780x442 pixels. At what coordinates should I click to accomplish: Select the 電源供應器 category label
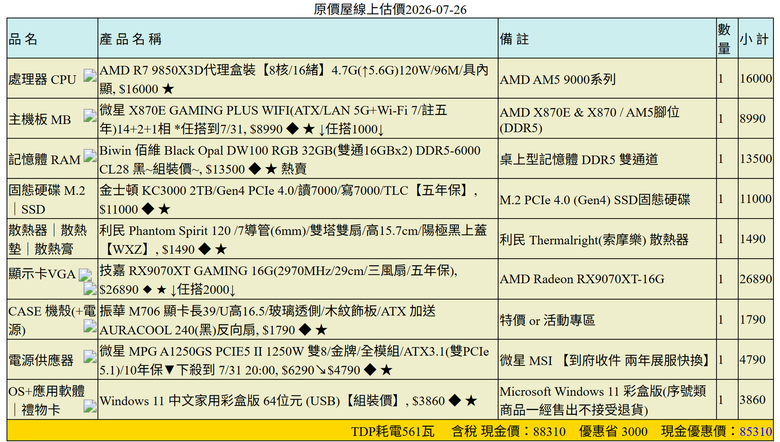[41, 360]
